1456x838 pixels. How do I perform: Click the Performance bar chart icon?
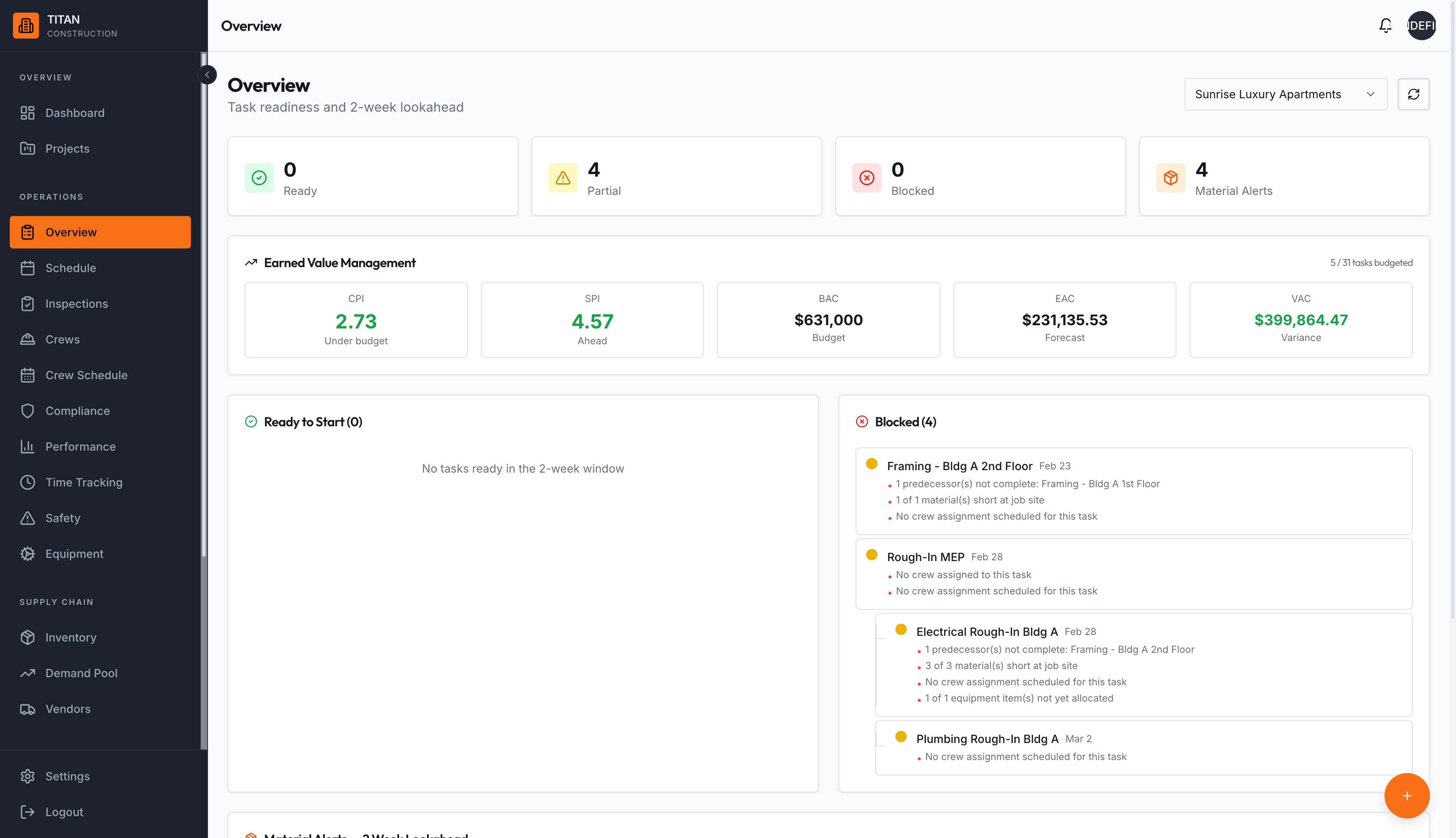[x=28, y=446]
